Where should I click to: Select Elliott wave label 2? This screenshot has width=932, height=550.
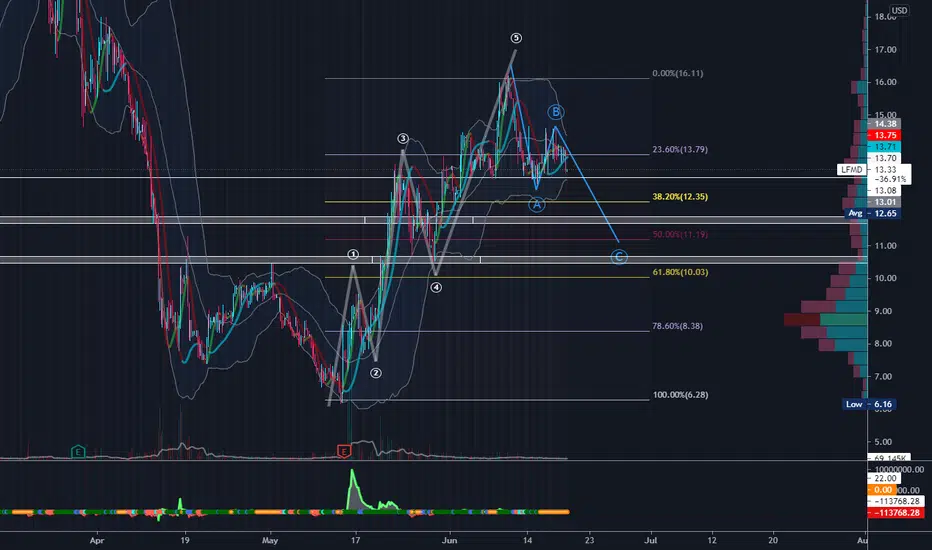pyautogui.click(x=376, y=373)
